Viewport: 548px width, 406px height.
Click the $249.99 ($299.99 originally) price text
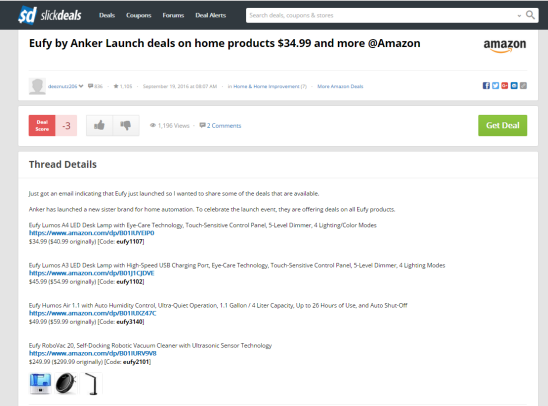(66, 362)
